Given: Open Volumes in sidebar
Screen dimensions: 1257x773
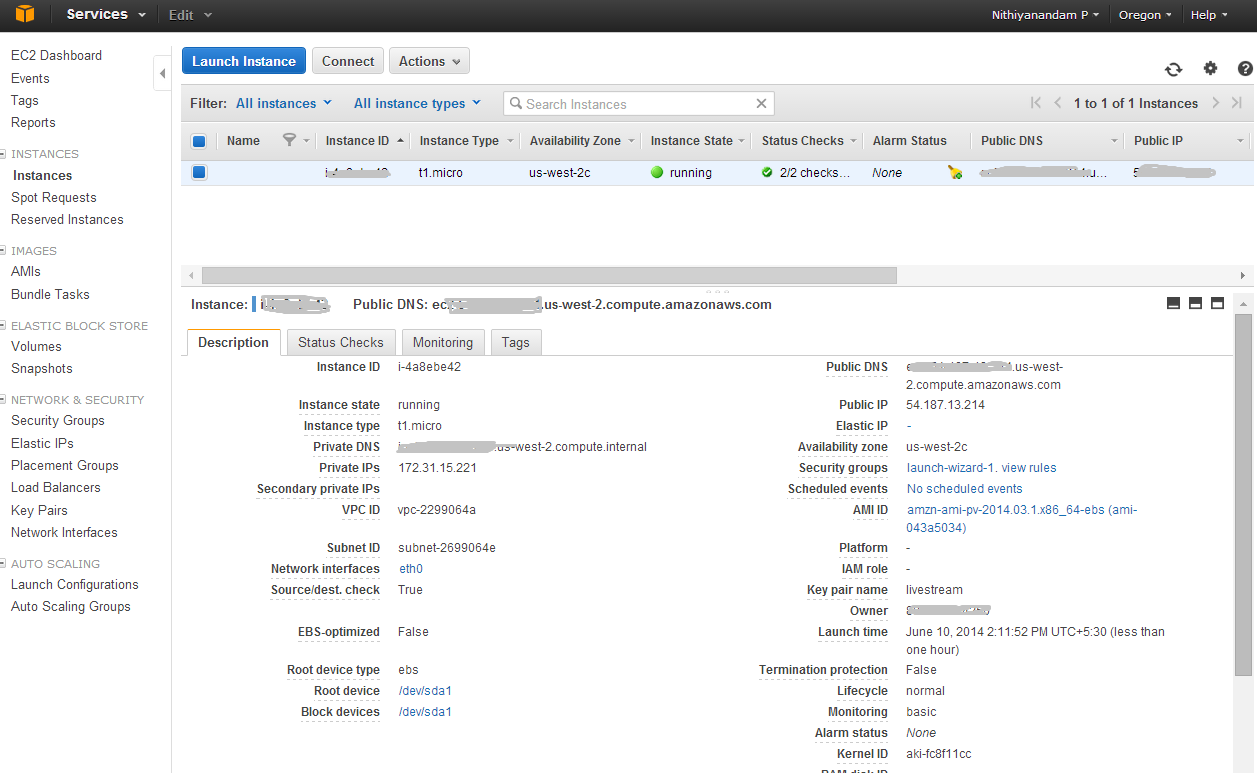Looking at the screenshot, I should pyautogui.click(x=36, y=346).
